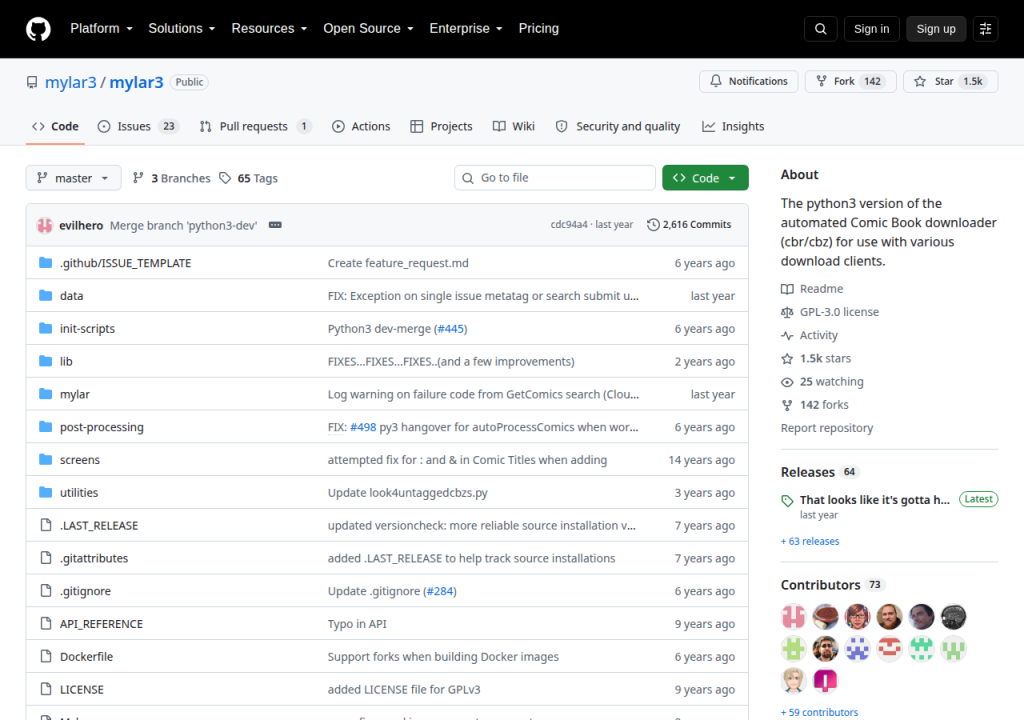Switch to the Actions tab
This screenshot has height=720, width=1024.
click(x=361, y=126)
